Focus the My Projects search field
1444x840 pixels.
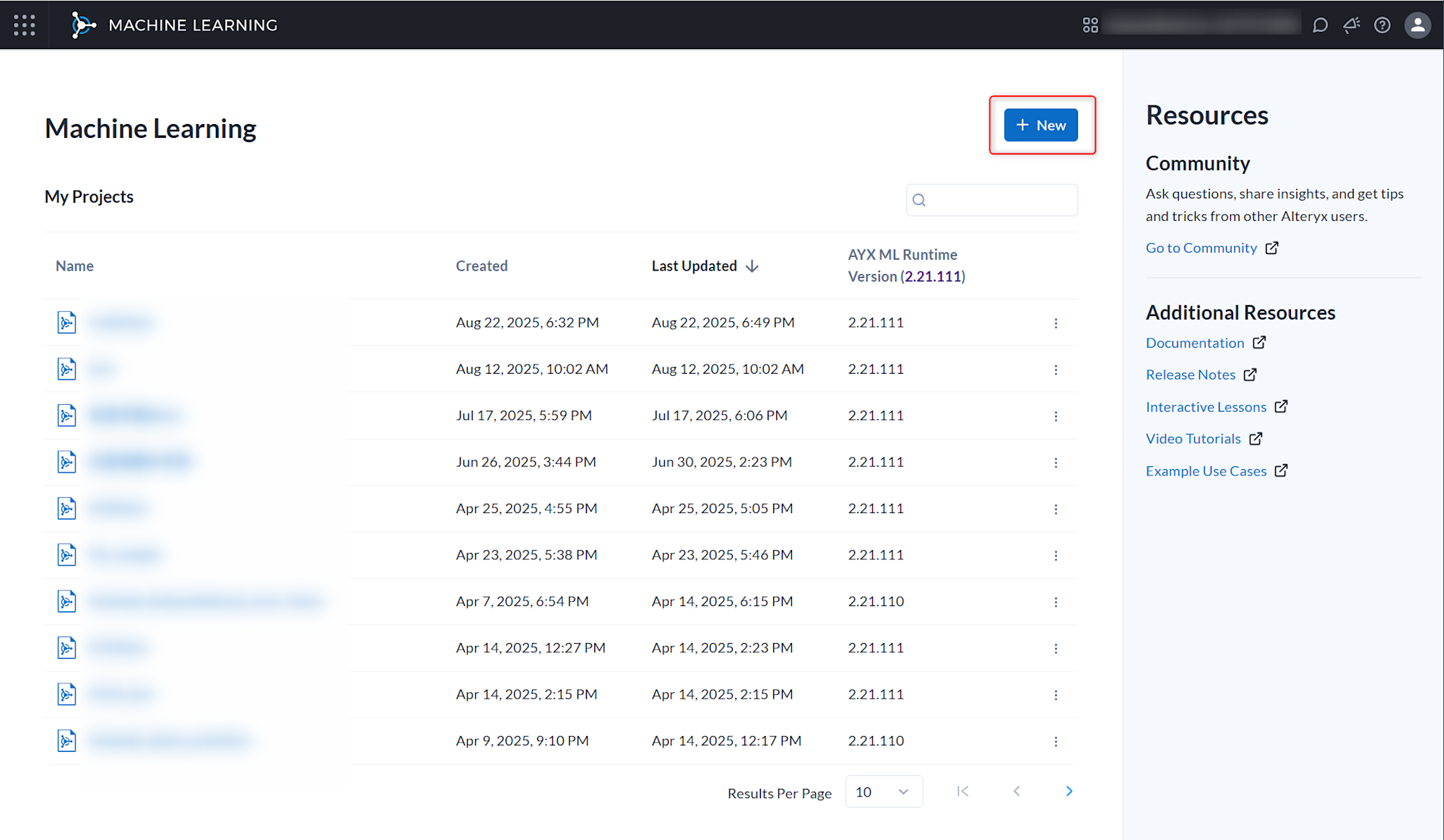[x=992, y=200]
